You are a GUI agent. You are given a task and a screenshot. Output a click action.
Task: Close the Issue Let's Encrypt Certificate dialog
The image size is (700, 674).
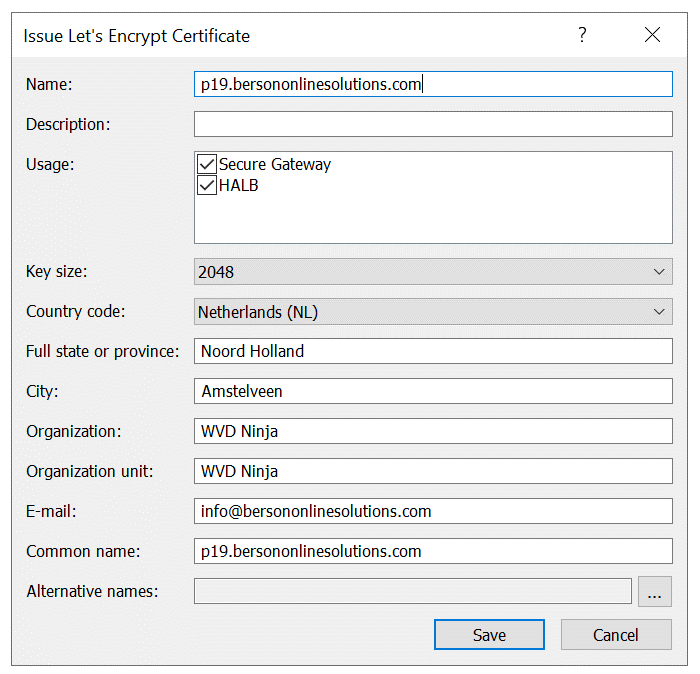(652, 34)
